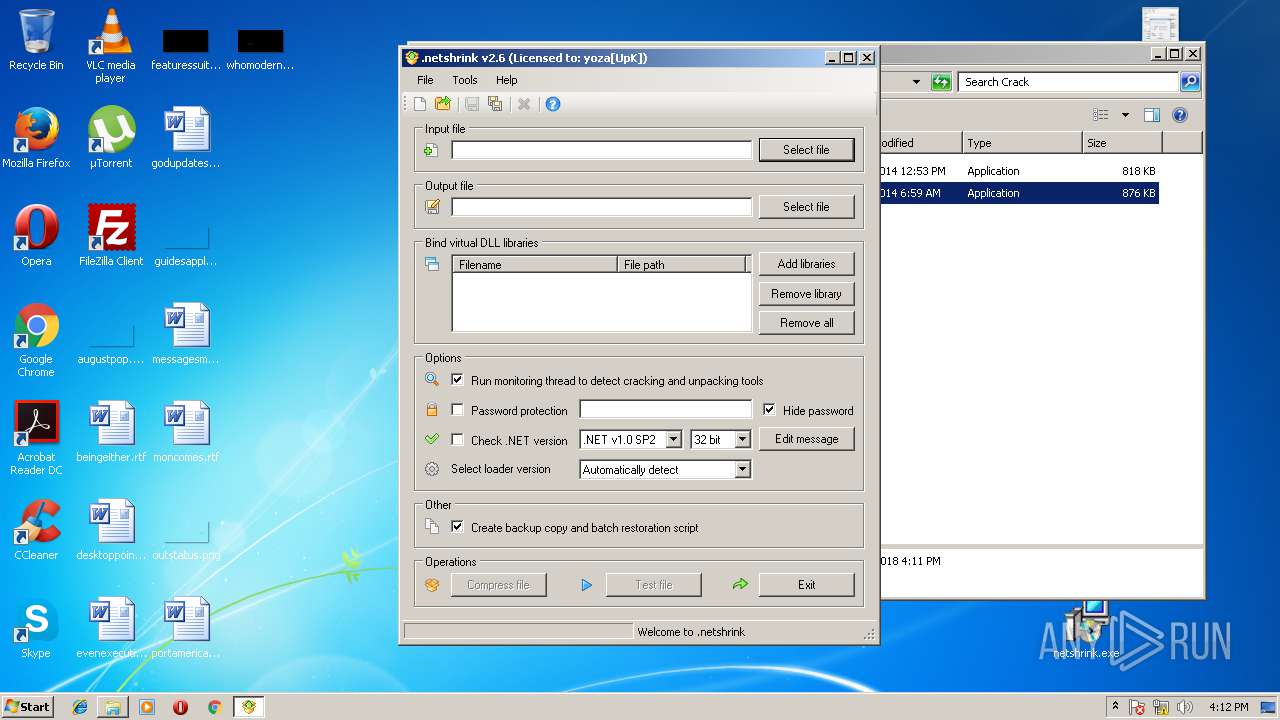Viewport: 1280px width, 720px height.
Task: Click the search magnifier in Explorer window
Action: (x=1189, y=82)
